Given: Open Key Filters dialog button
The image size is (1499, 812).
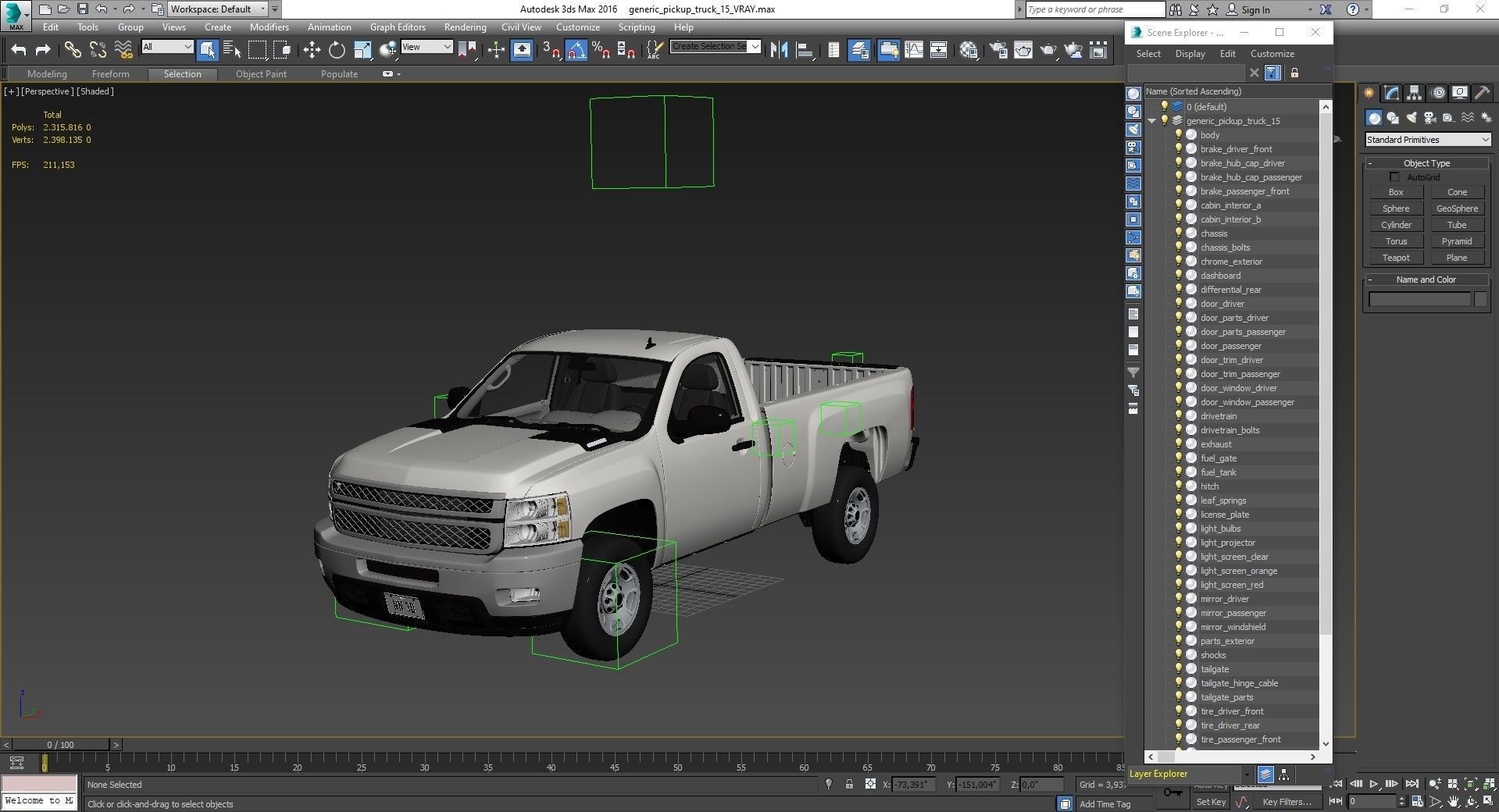Looking at the screenshot, I should pos(1286,802).
